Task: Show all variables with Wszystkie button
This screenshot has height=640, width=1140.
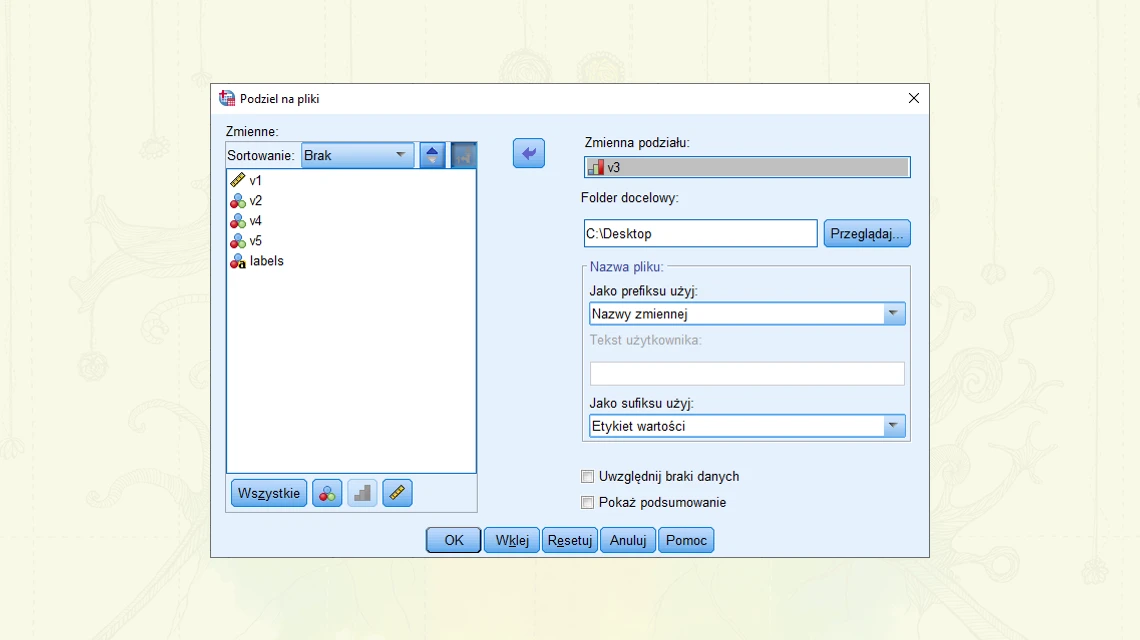Action: pyautogui.click(x=269, y=493)
